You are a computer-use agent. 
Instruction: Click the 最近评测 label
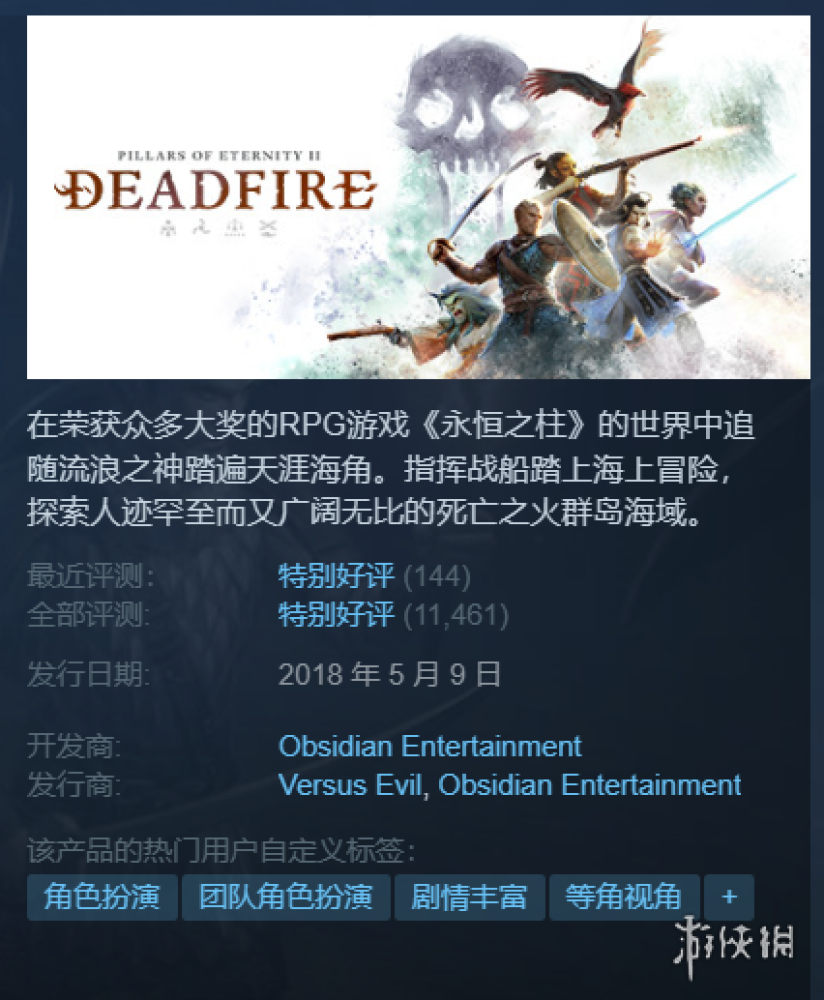click(x=90, y=576)
